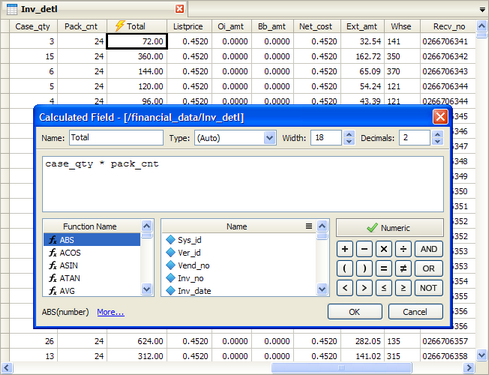
Task: Click the Numeric validation button
Action: [390, 228]
